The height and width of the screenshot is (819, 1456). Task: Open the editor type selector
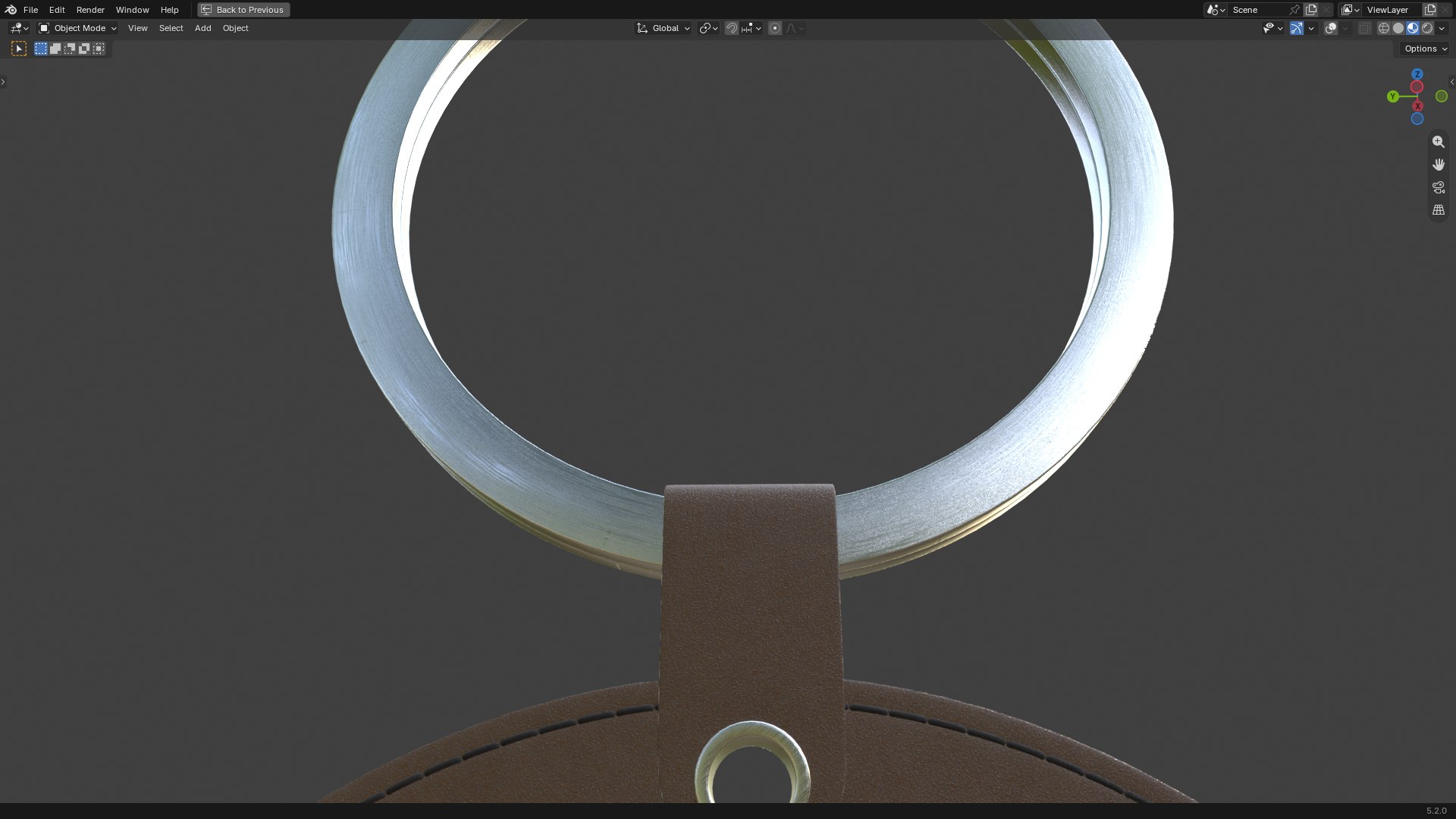pos(19,28)
